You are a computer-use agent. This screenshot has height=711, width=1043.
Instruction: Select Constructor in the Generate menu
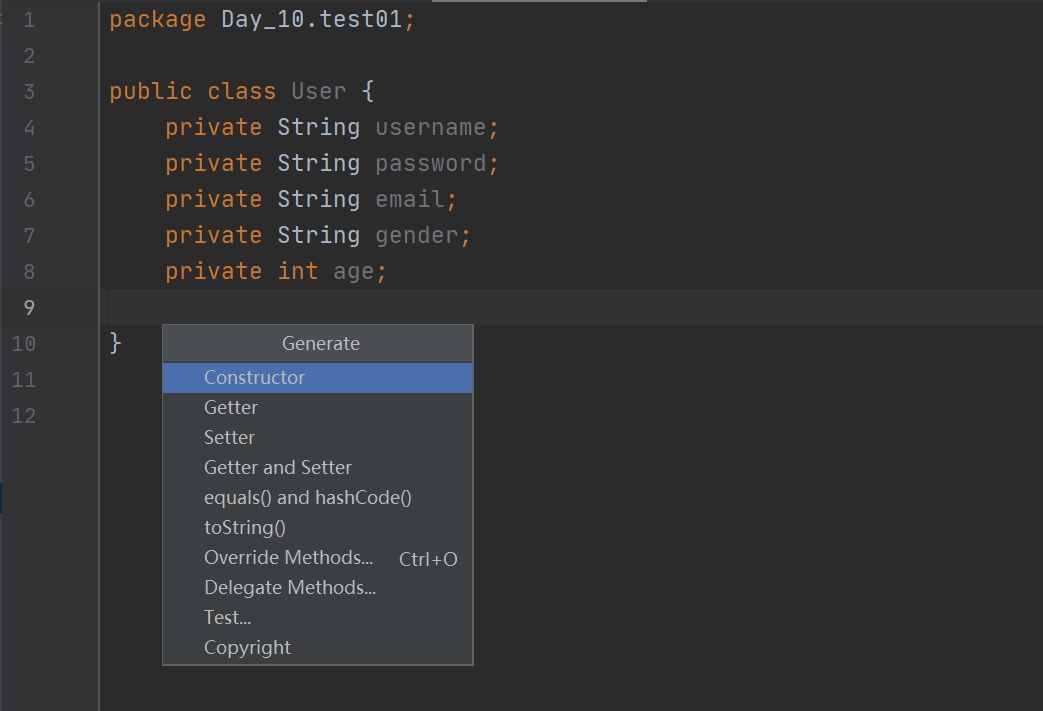click(x=254, y=378)
